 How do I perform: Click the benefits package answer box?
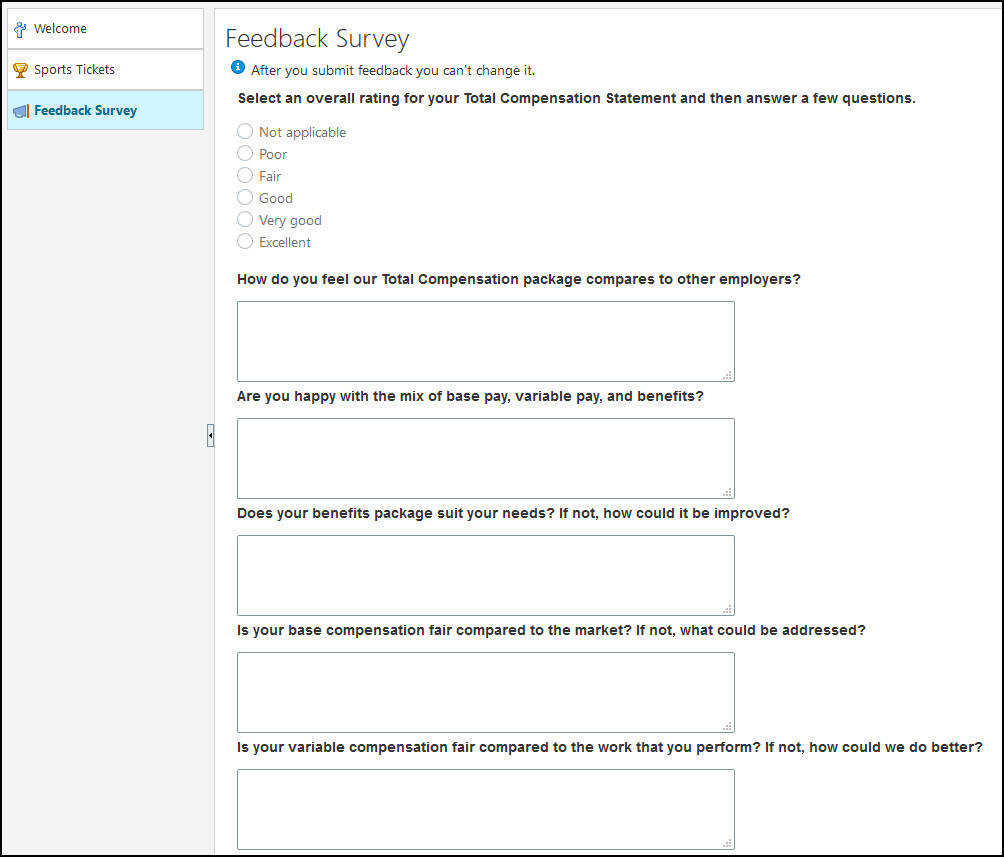pos(486,576)
